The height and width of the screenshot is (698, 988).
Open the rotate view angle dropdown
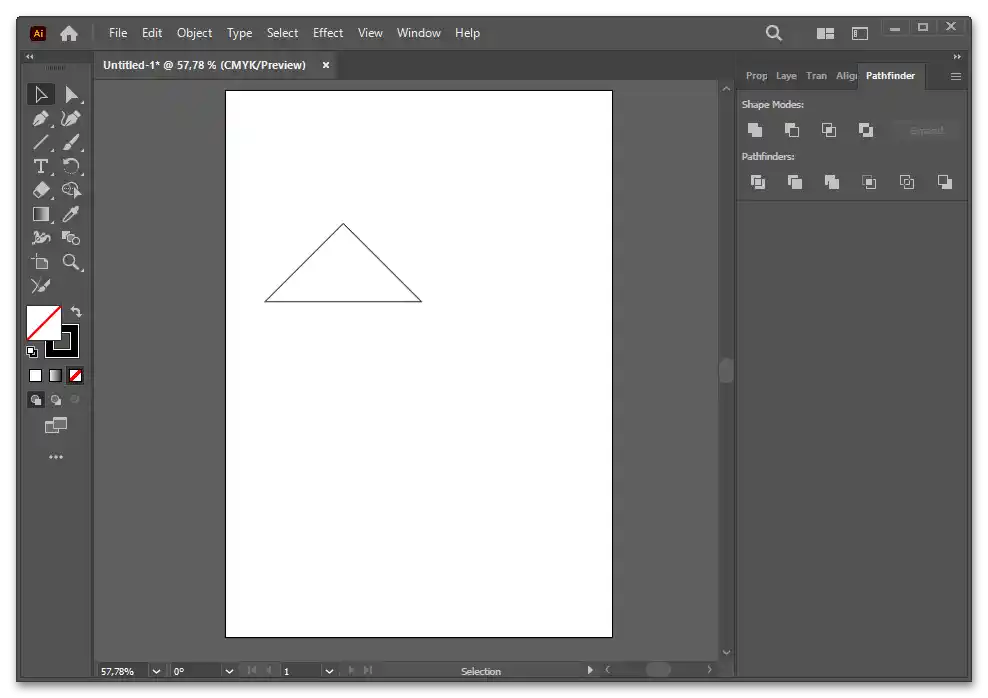pyautogui.click(x=229, y=671)
